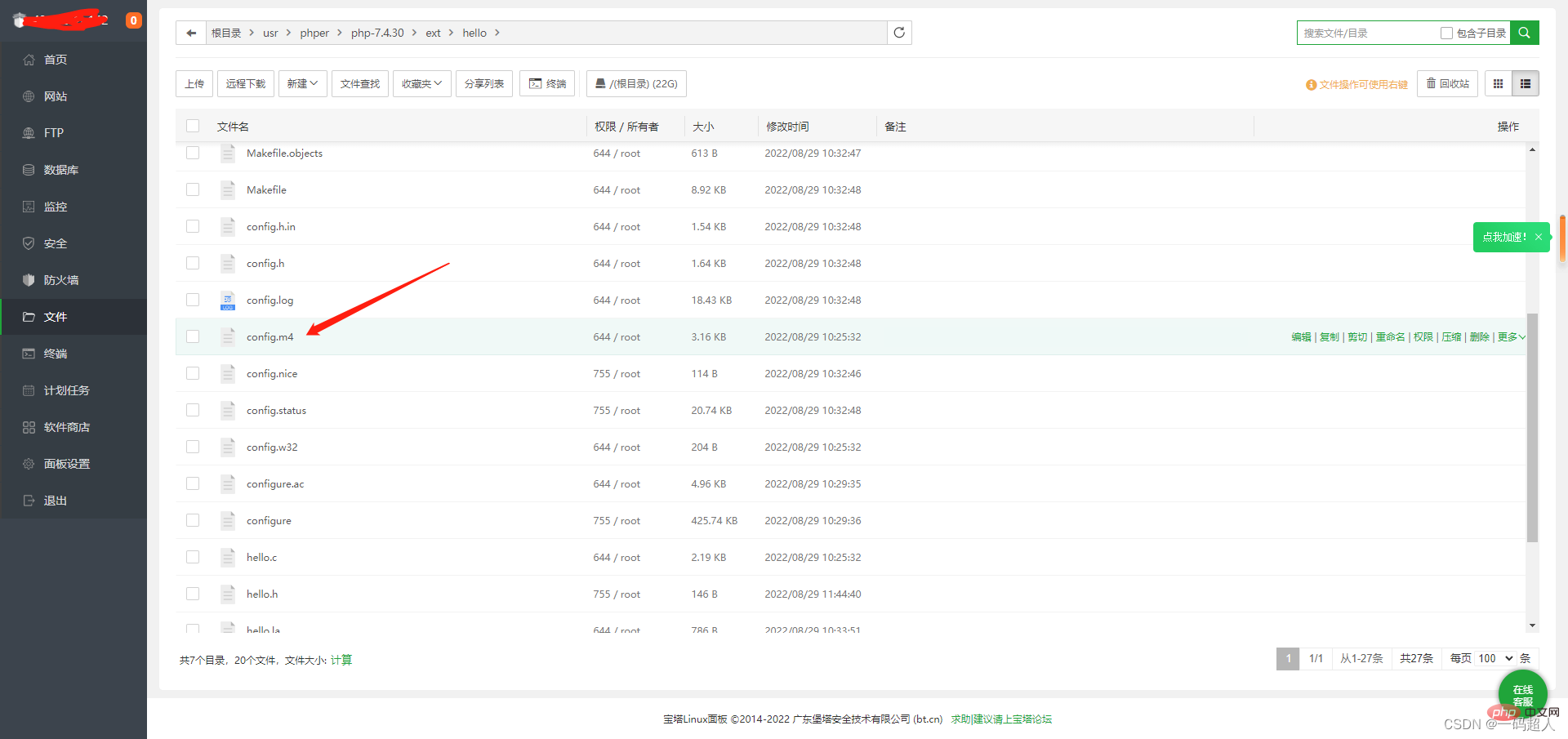Image resolution: width=1568 pixels, height=739 pixels.
Task: Check the Makefile.objects row checkbox
Action: coord(193,153)
